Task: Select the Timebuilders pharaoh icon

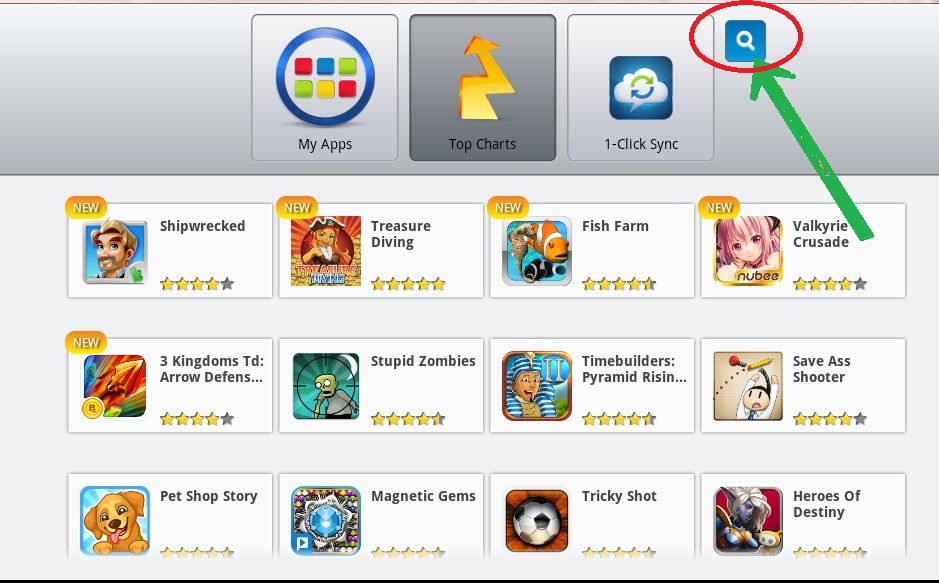Action: tap(537, 386)
